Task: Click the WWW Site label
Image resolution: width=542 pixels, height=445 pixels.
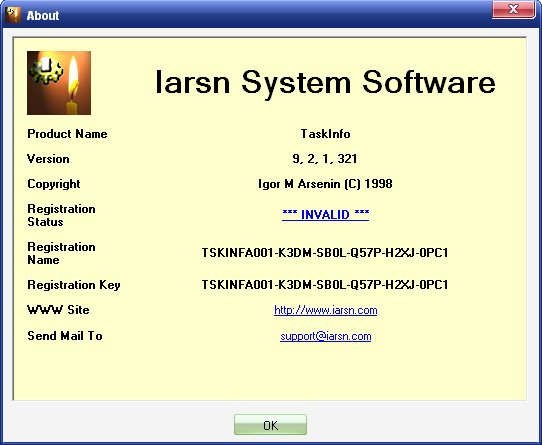Action: pyautogui.click(x=58, y=310)
